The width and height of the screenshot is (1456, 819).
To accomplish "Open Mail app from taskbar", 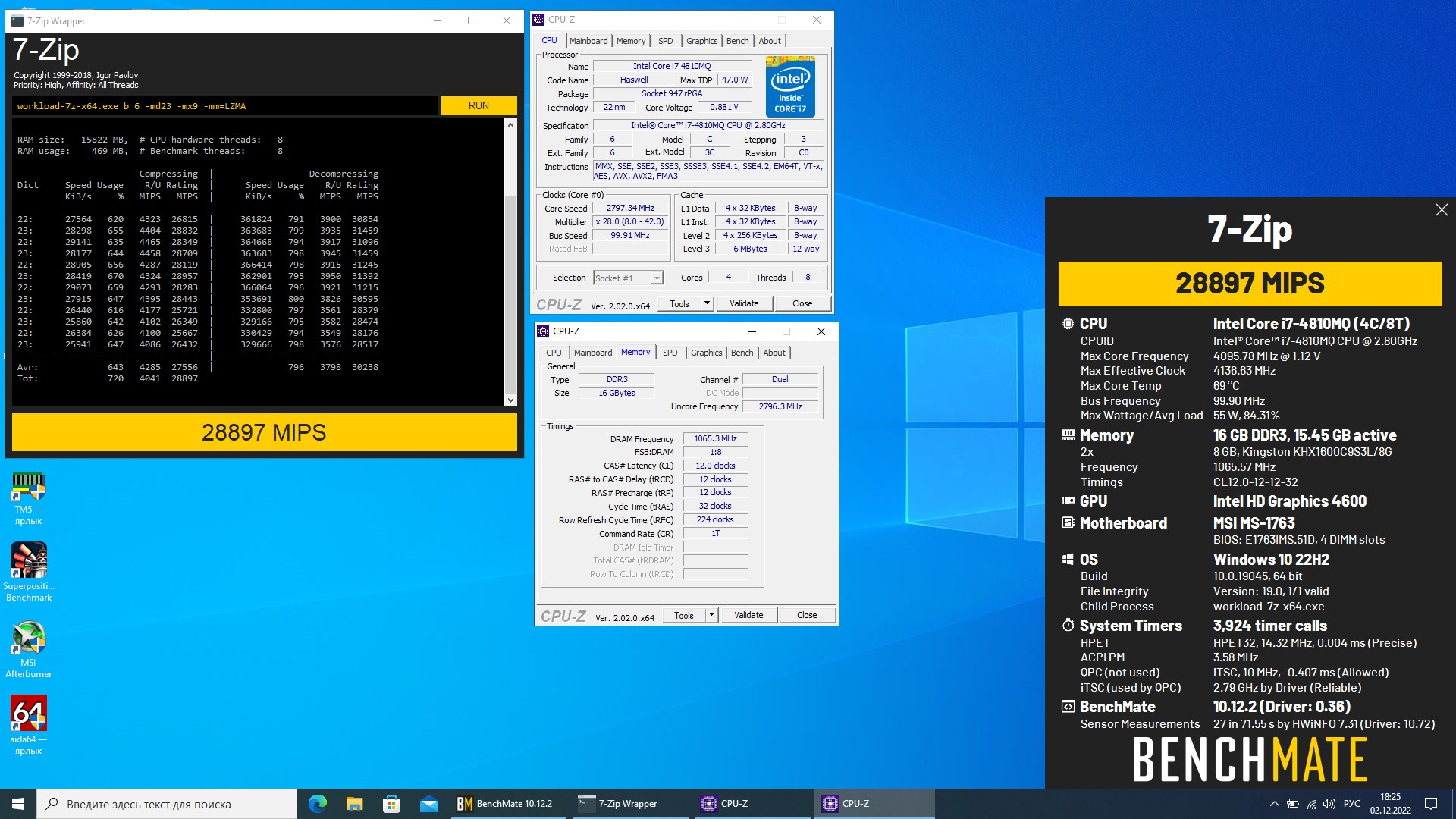I will pos(428,804).
